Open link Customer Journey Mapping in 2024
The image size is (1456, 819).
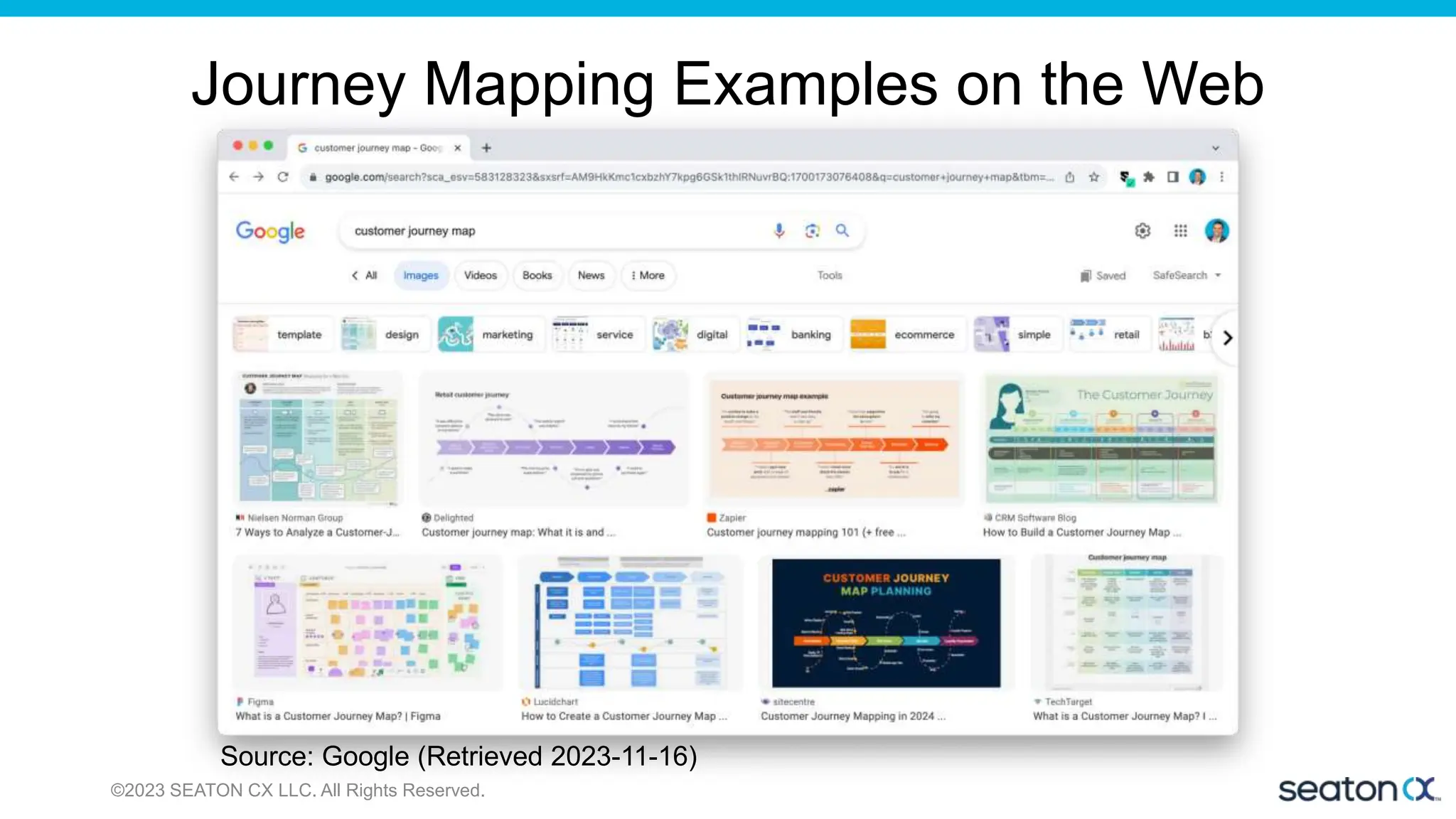coord(853,717)
